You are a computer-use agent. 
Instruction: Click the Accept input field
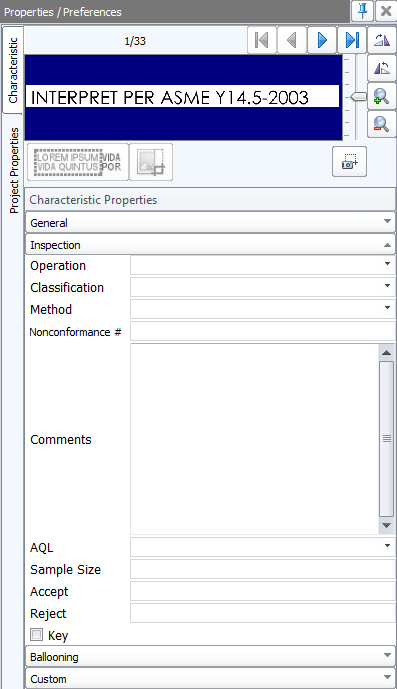click(262, 591)
